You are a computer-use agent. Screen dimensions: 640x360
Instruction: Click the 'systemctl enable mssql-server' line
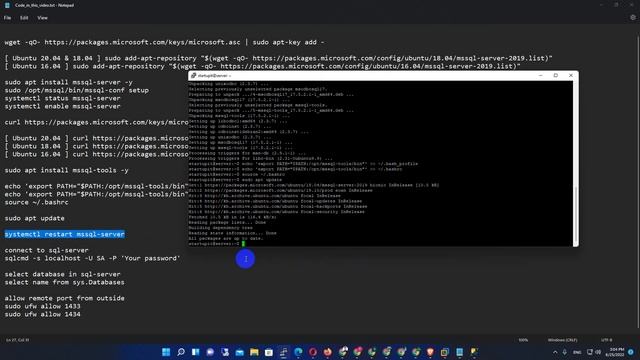[62, 106]
